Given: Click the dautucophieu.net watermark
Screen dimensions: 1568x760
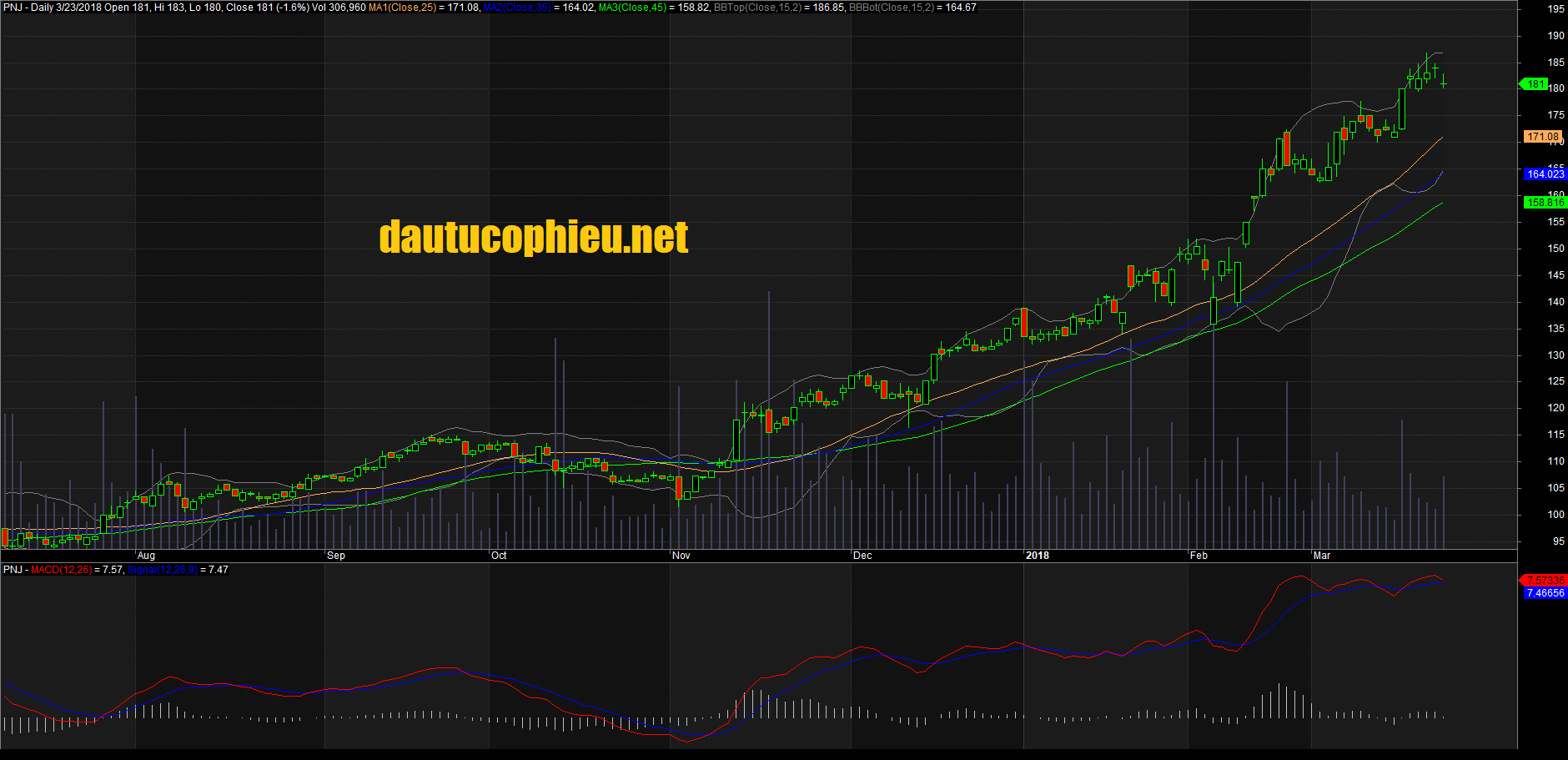Looking at the screenshot, I should click(534, 237).
